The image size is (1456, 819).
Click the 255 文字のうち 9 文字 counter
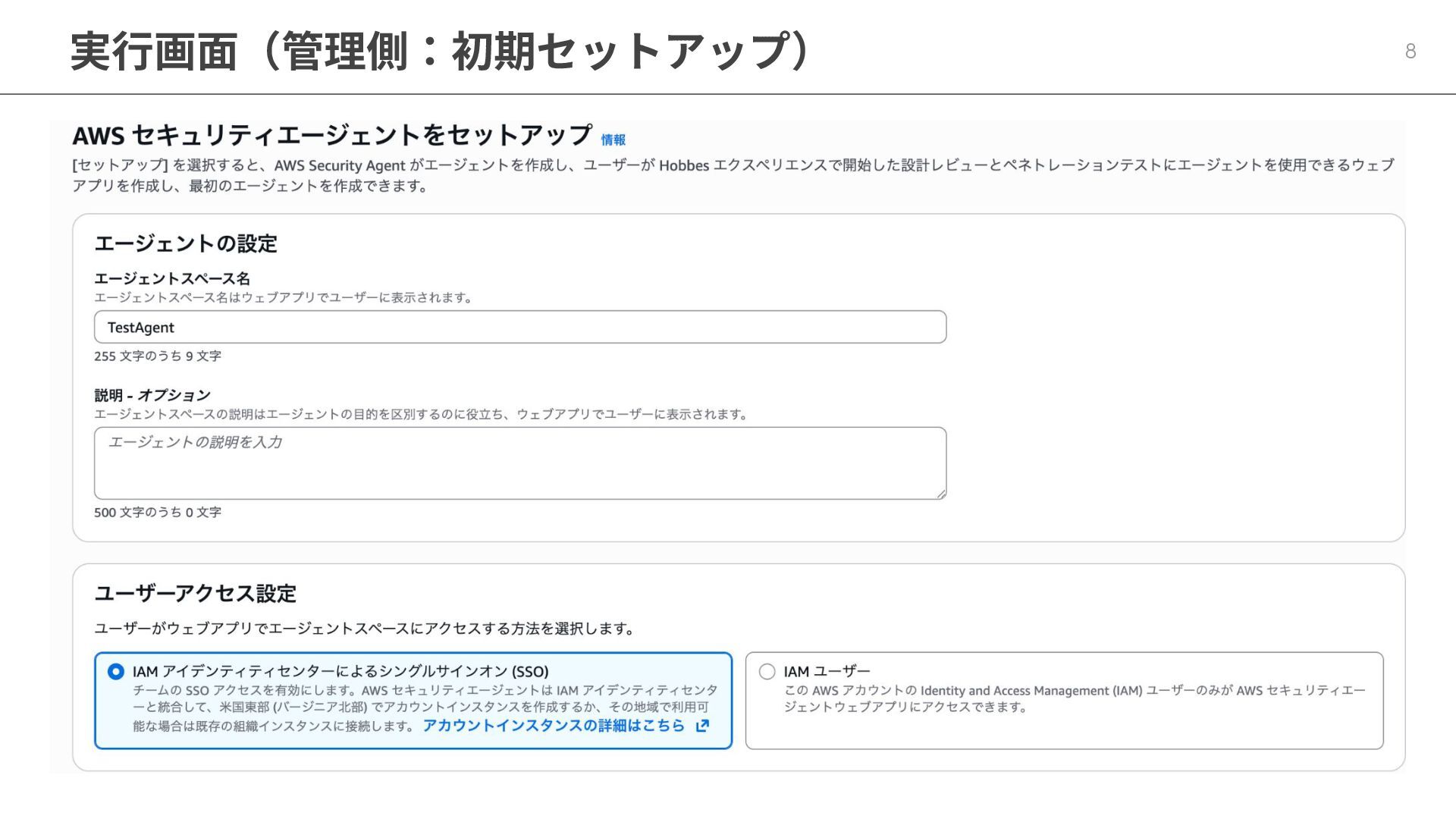(x=158, y=356)
